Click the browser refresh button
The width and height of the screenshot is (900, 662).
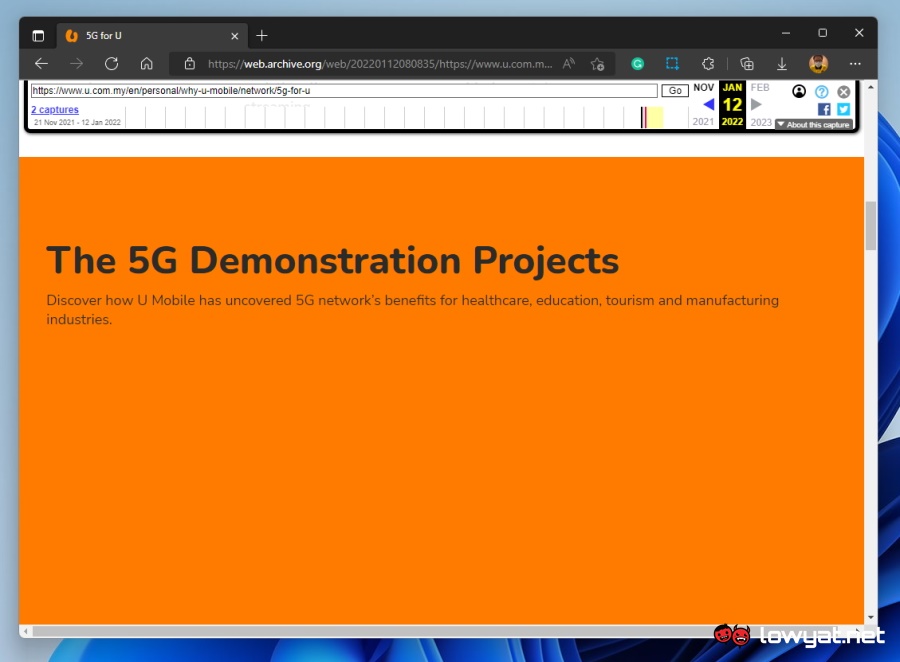(x=111, y=63)
